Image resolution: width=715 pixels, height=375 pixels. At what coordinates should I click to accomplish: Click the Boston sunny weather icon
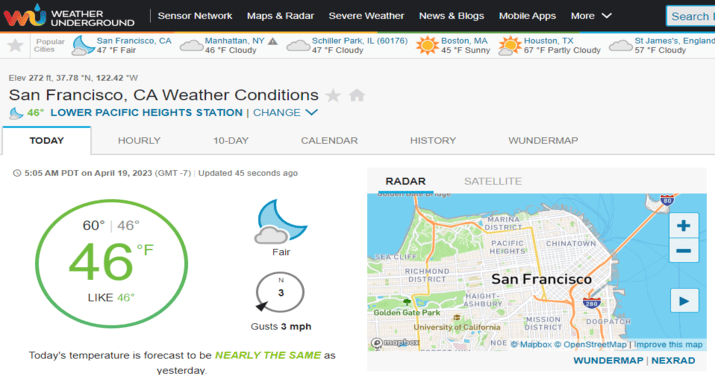click(427, 45)
